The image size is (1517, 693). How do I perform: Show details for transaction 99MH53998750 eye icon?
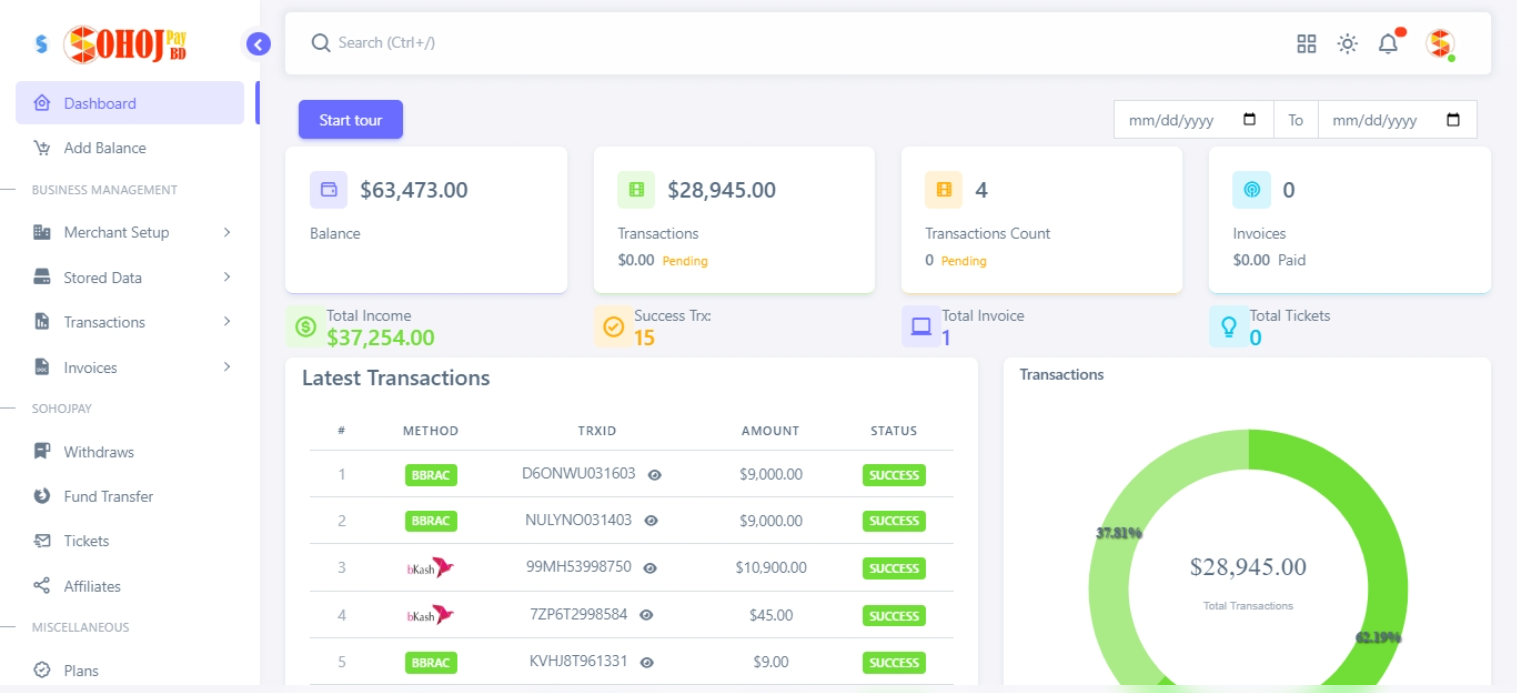(650, 568)
